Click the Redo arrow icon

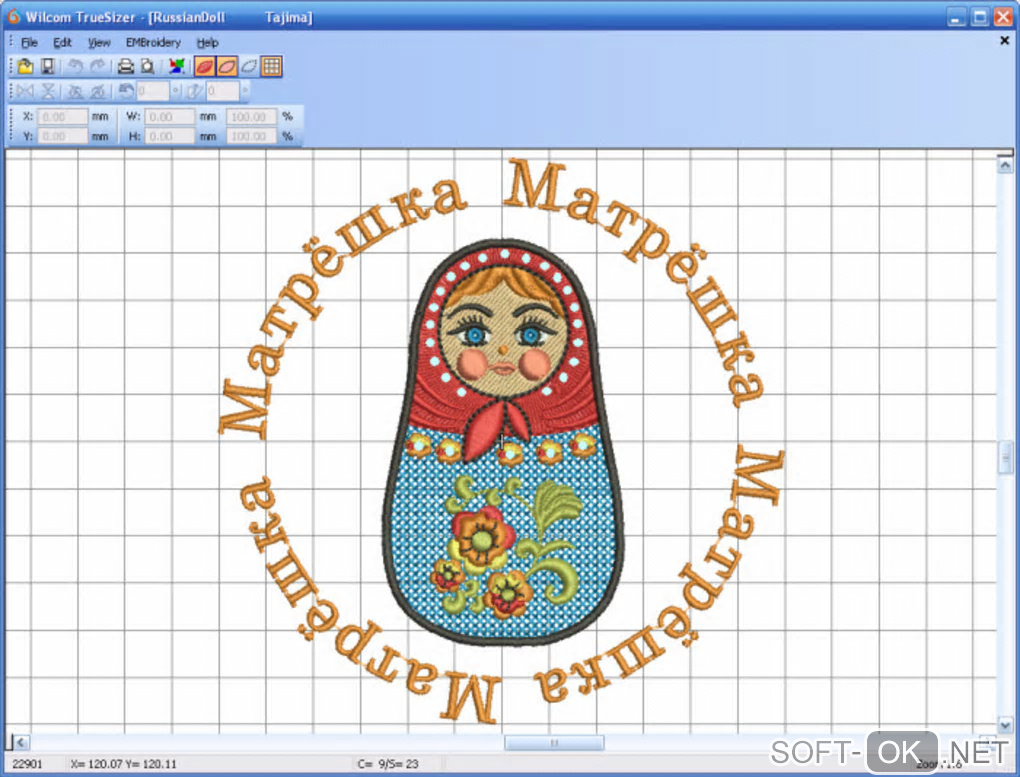tap(97, 67)
